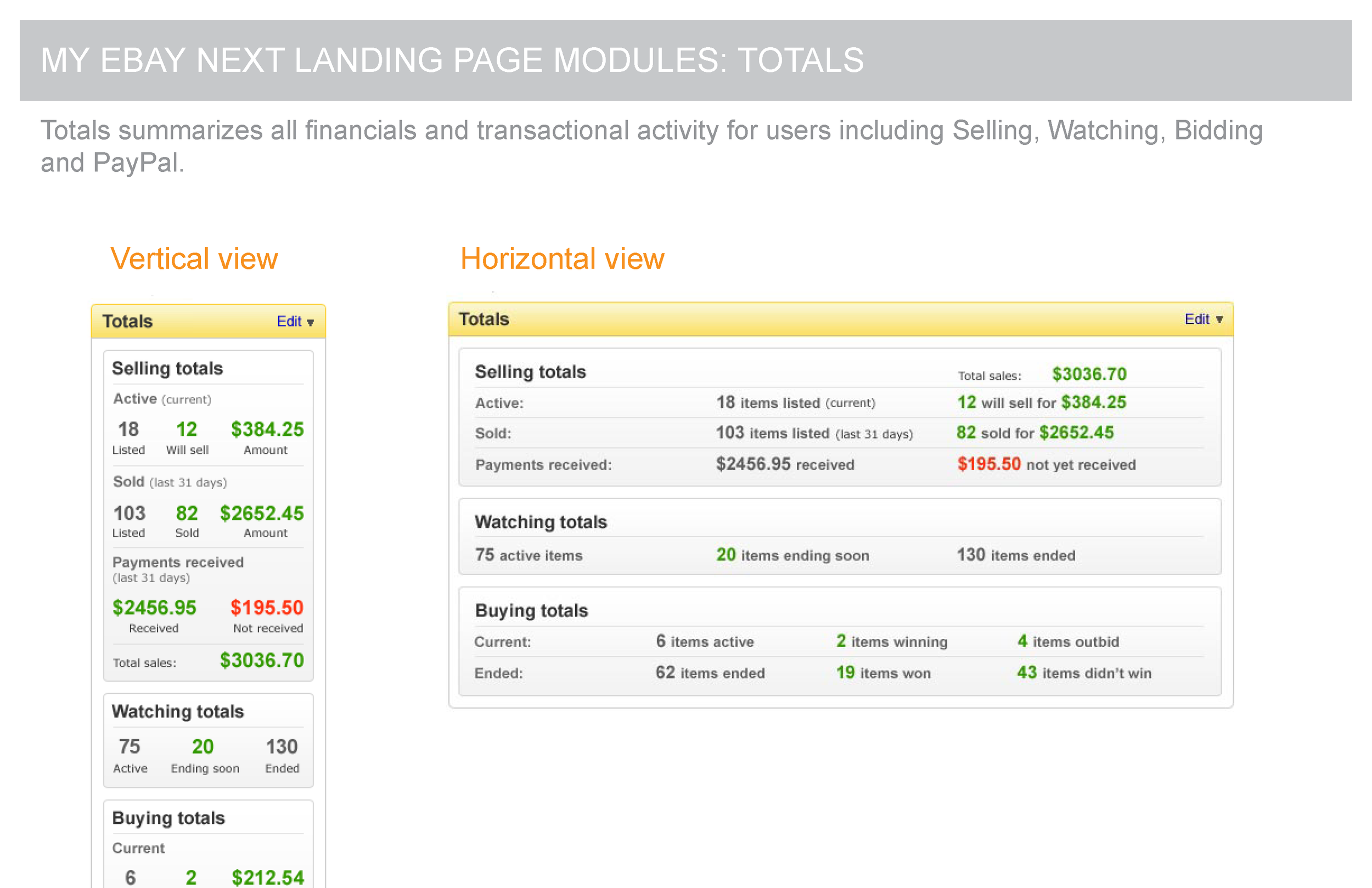Click Edit link in horizontal Totals module
This screenshot has height=888, width=1372.
tap(1196, 319)
